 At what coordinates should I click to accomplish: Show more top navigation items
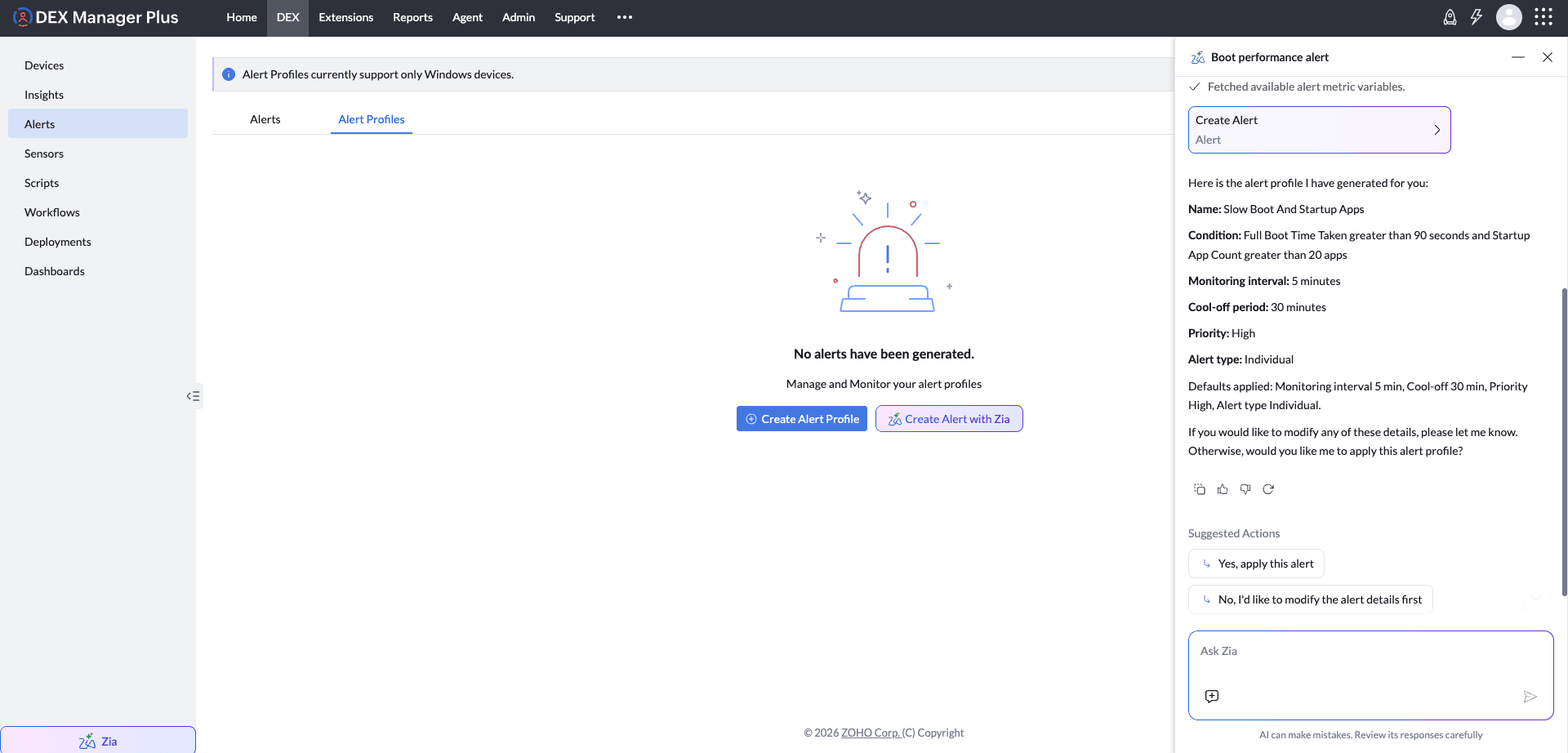click(625, 17)
